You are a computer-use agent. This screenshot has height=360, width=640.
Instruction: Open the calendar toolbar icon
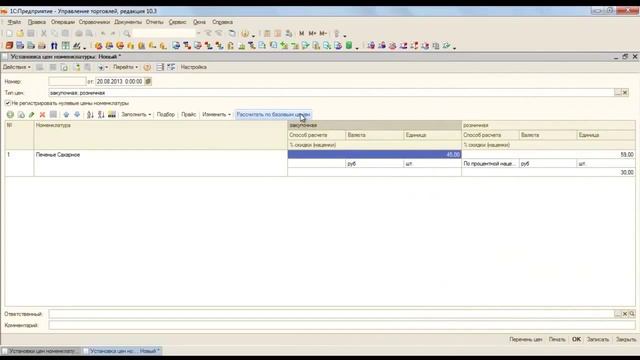click(278, 33)
